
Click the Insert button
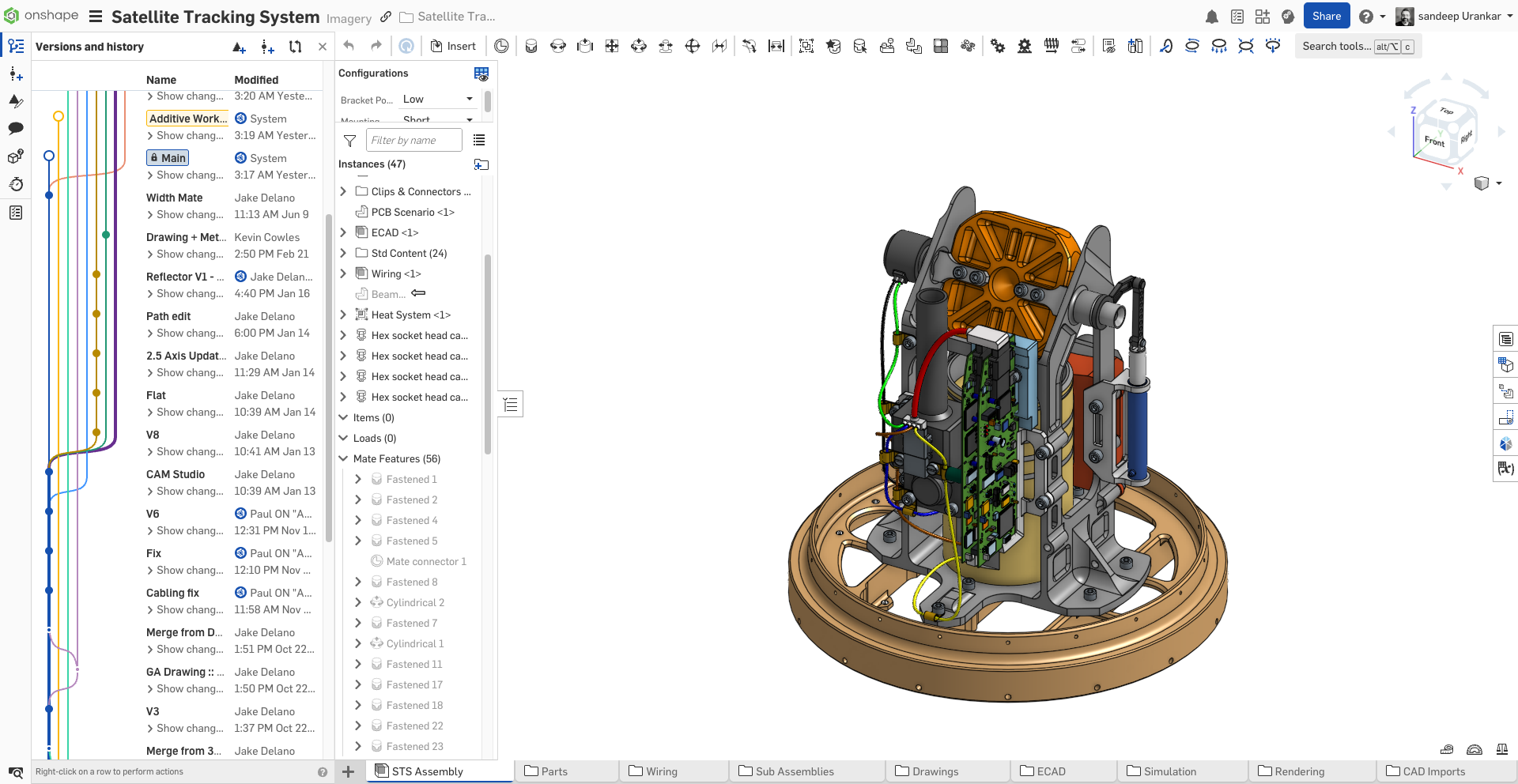(453, 46)
